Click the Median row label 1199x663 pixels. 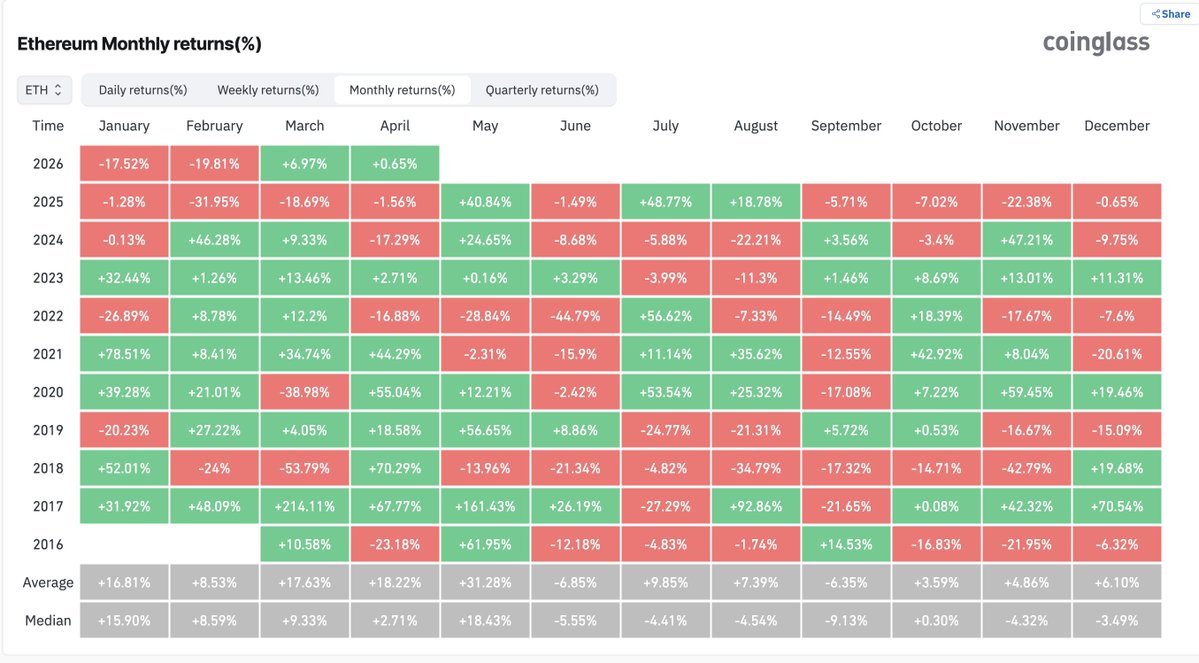tap(47, 620)
